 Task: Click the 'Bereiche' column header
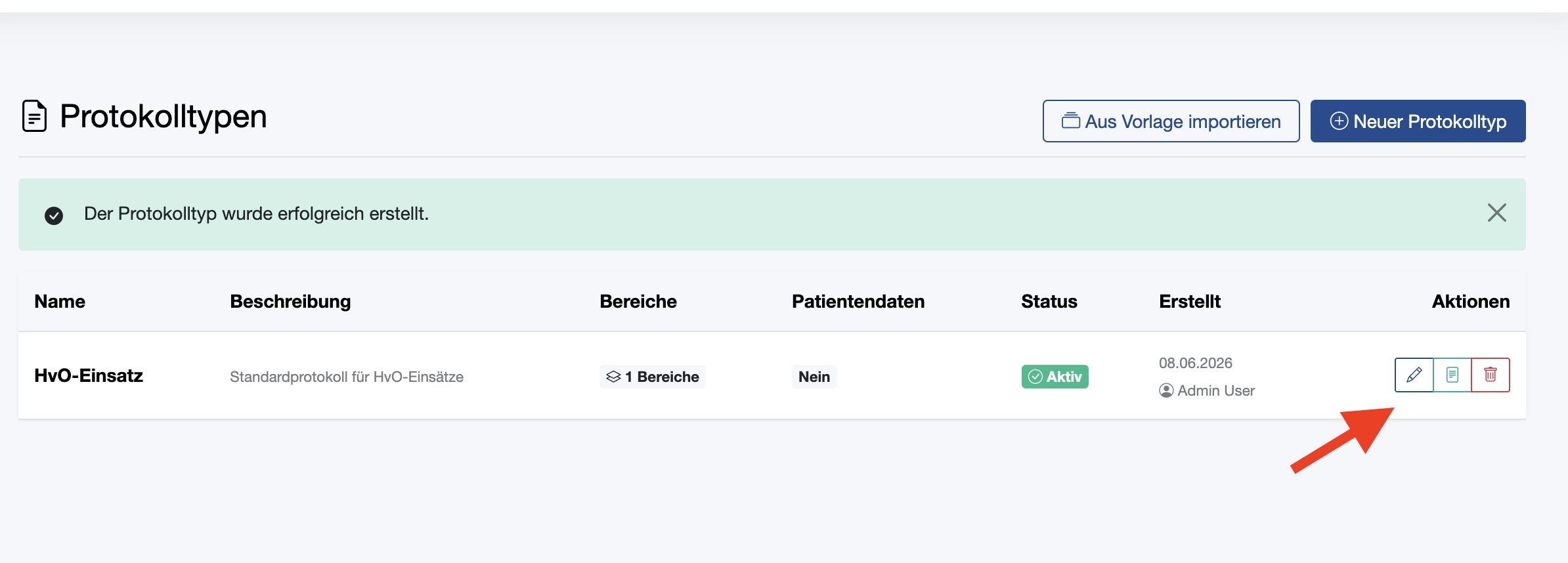click(x=638, y=302)
